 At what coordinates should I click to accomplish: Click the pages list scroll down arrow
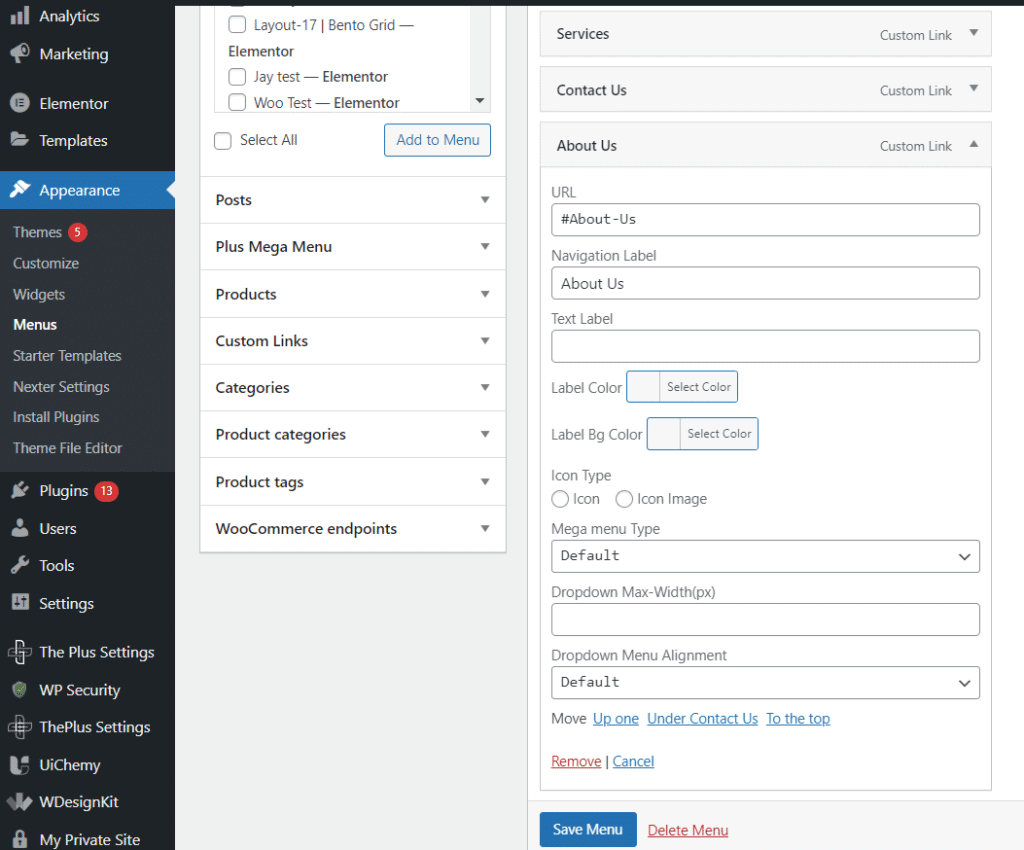tap(480, 101)
